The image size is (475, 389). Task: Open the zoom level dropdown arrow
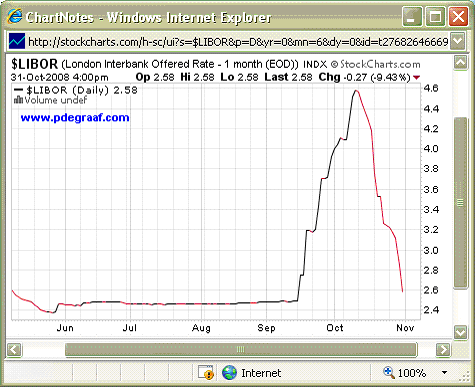pos(444,372)
